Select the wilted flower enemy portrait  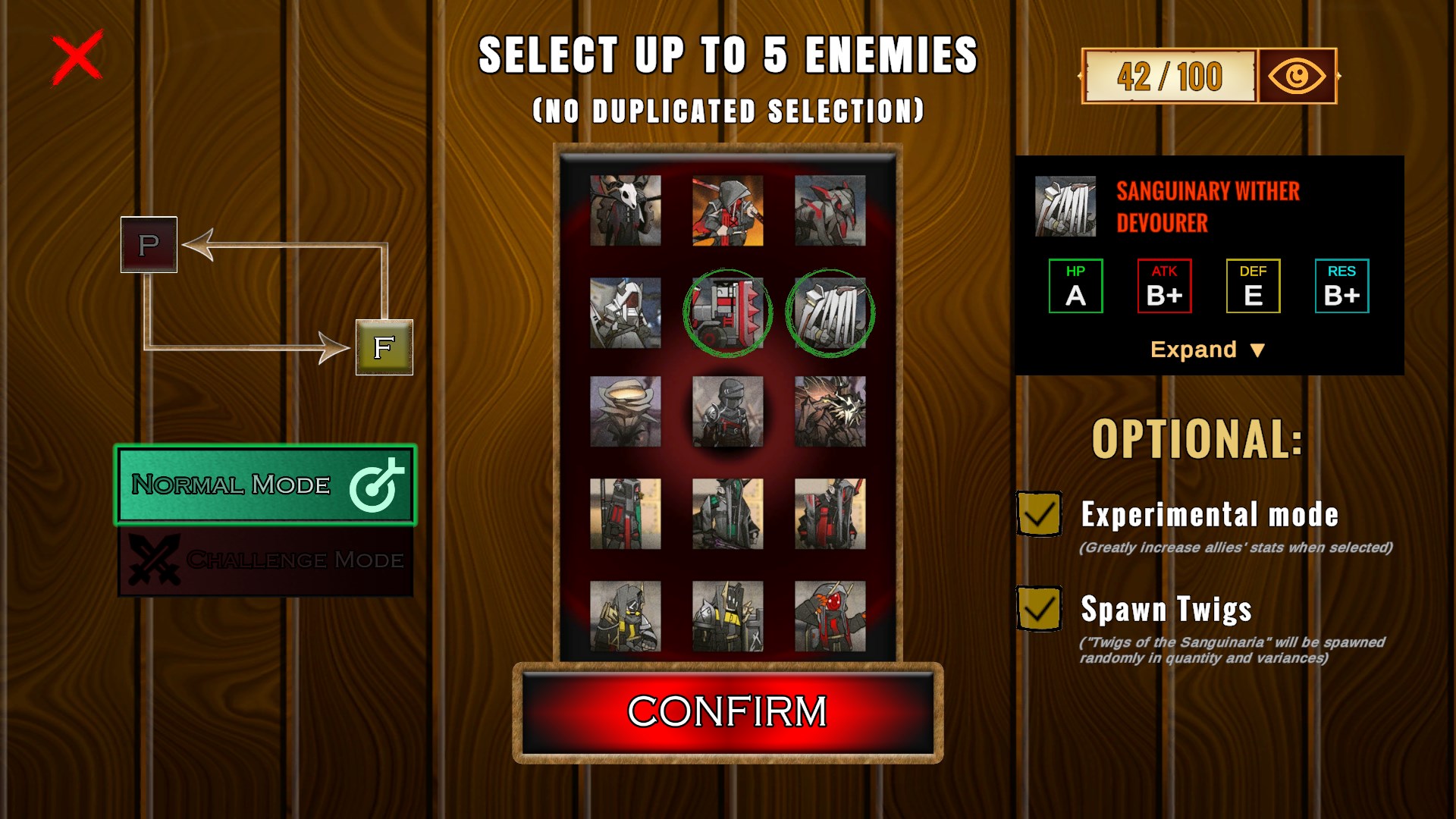click(x=626, y=412)
